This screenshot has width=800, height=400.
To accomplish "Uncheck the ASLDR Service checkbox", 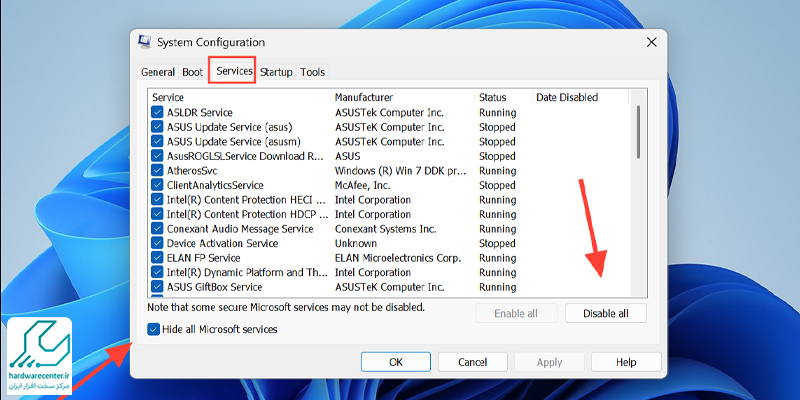I will [157, 112].
